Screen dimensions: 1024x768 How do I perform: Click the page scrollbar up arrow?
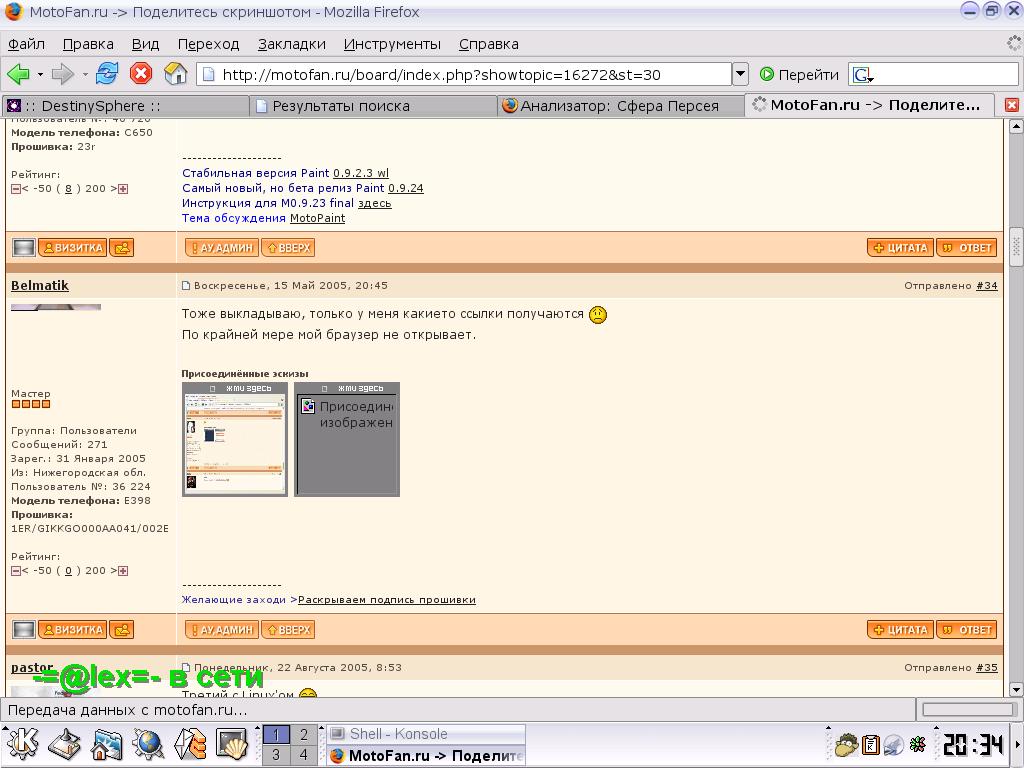pyautogui.click(x=1016, y=126)
